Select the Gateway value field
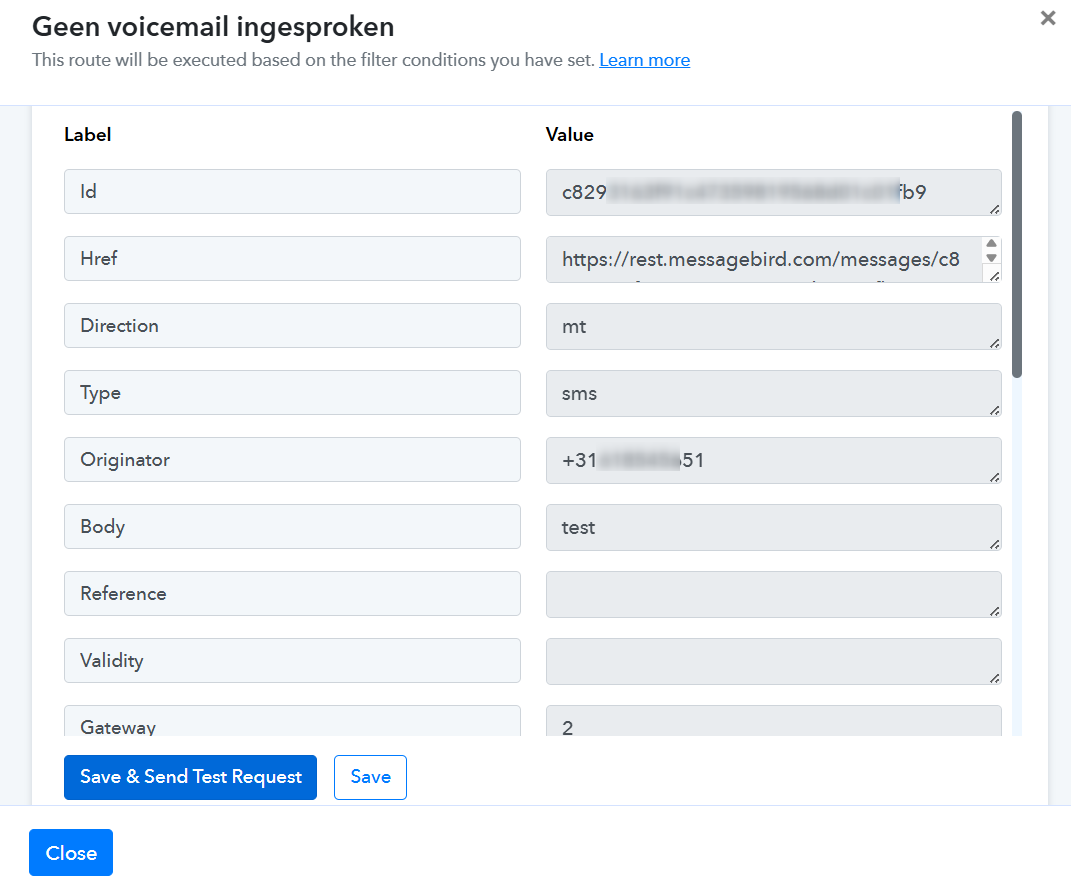This screenshot has width=1071, height=888. [x=772, y=723]
